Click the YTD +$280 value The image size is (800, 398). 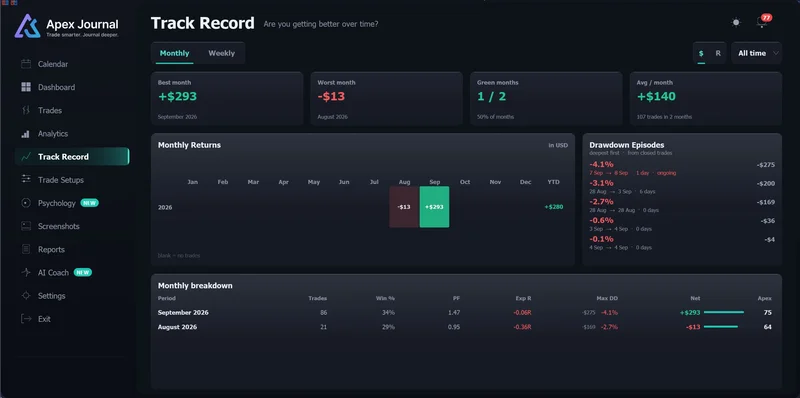(x=554, y=207)
